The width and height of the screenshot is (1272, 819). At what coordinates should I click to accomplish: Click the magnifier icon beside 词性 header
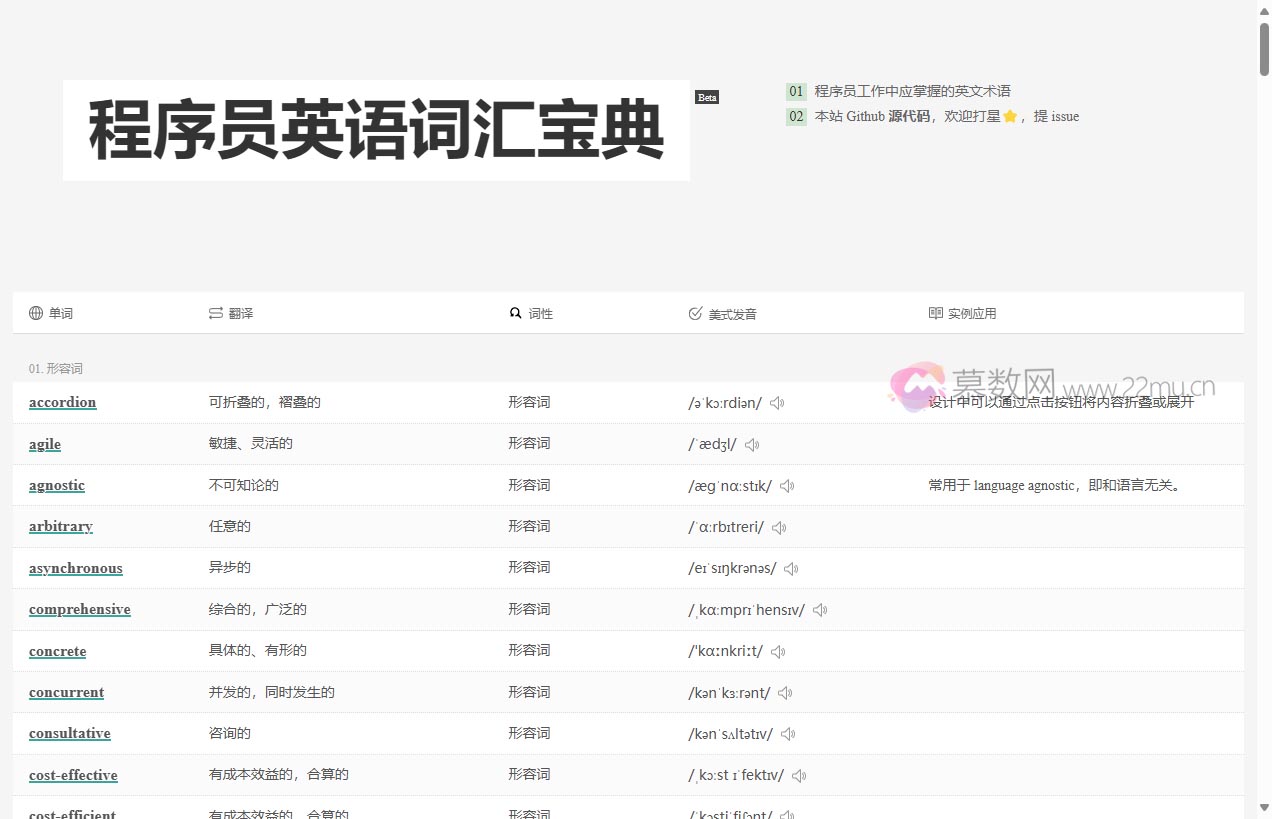coord(514,313)
